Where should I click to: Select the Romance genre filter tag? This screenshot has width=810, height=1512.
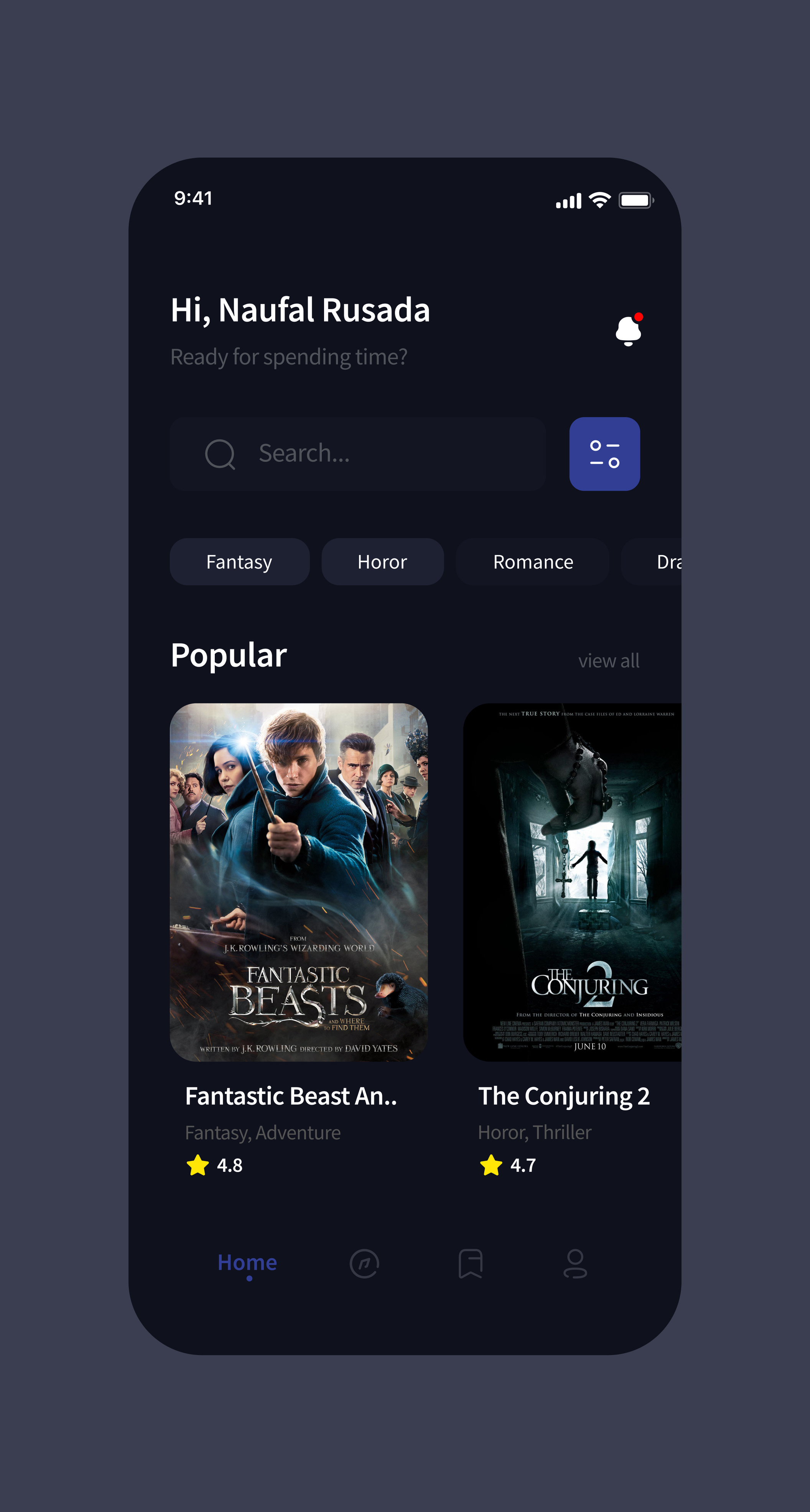tap(533, 561)
